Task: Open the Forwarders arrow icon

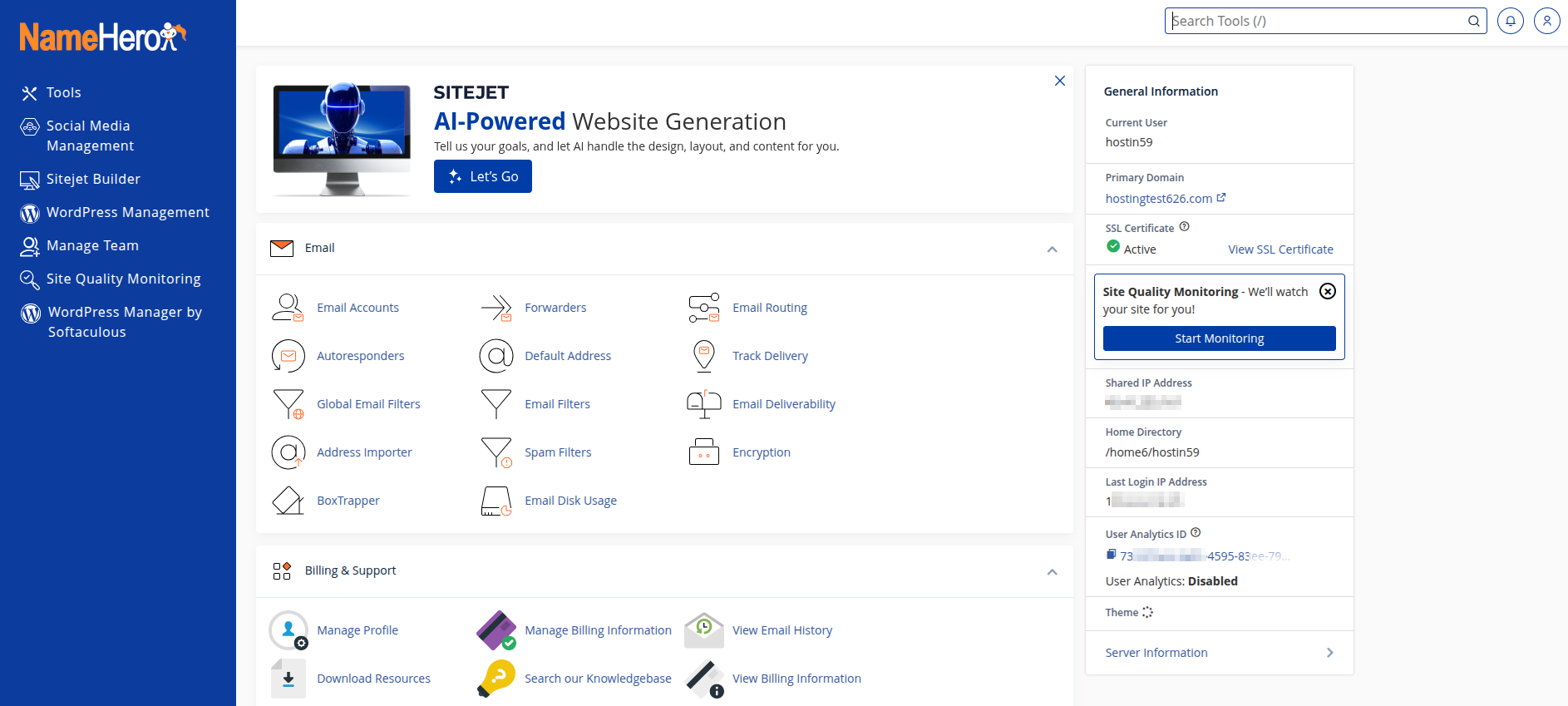Action: point(496,308)
